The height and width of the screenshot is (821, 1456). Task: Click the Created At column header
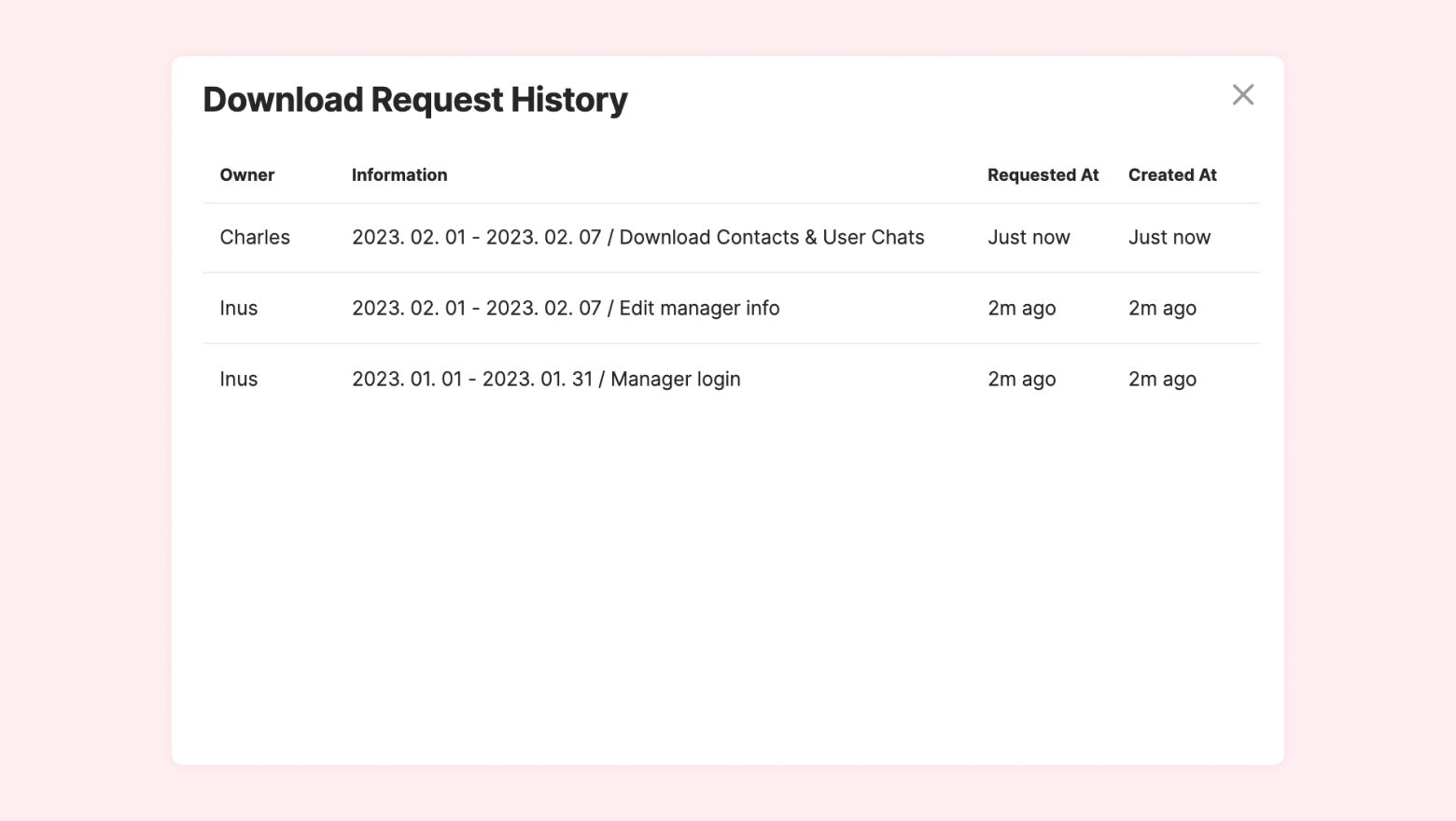pos(1172,175)
